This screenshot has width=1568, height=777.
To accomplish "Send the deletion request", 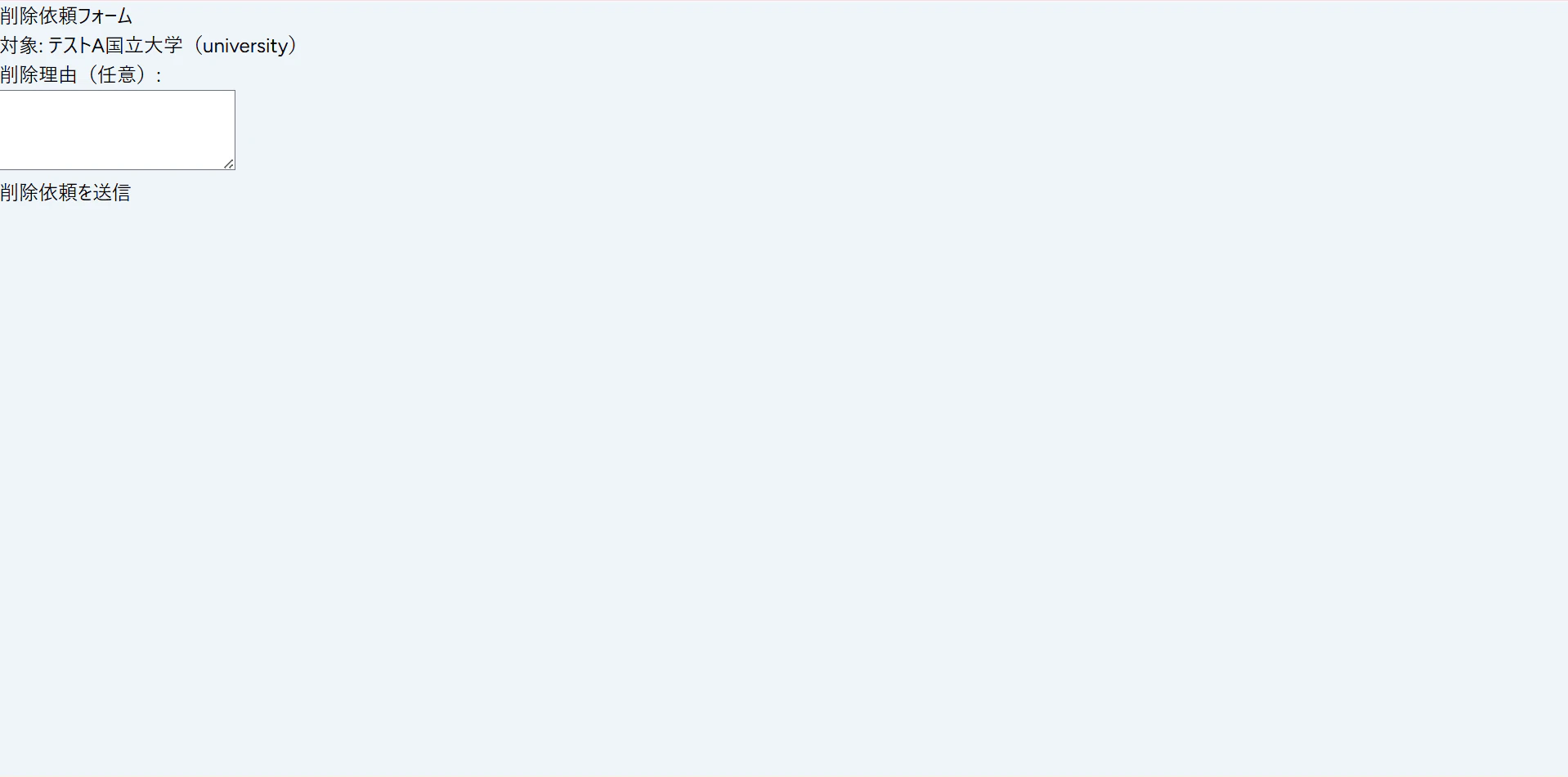I will coord(65,193).
